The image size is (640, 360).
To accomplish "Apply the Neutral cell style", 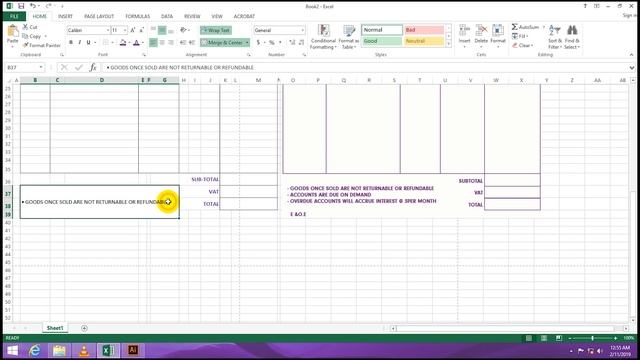I will (x=424, y=41).
